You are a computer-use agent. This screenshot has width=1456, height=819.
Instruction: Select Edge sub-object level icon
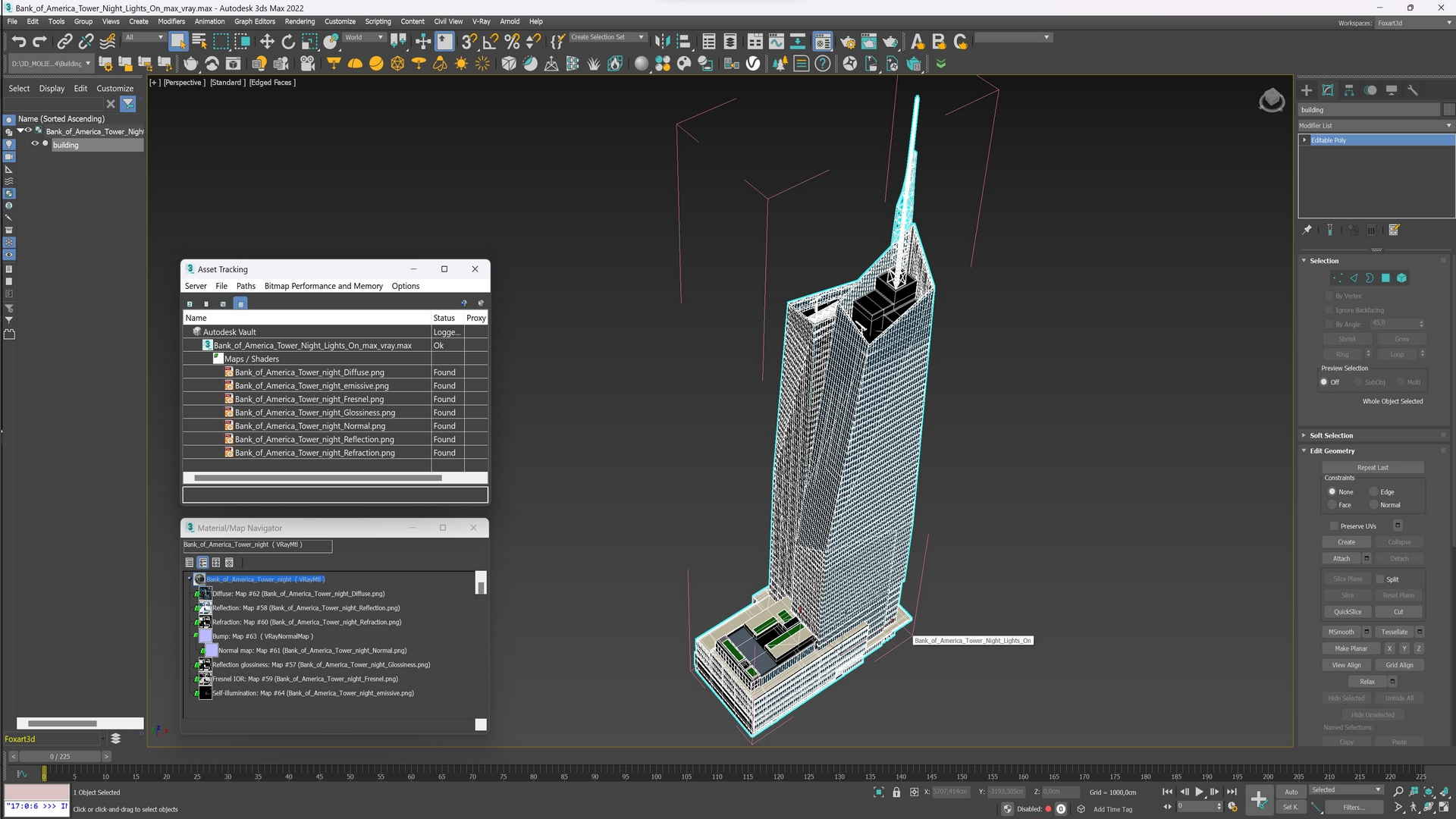(1354, 278)
